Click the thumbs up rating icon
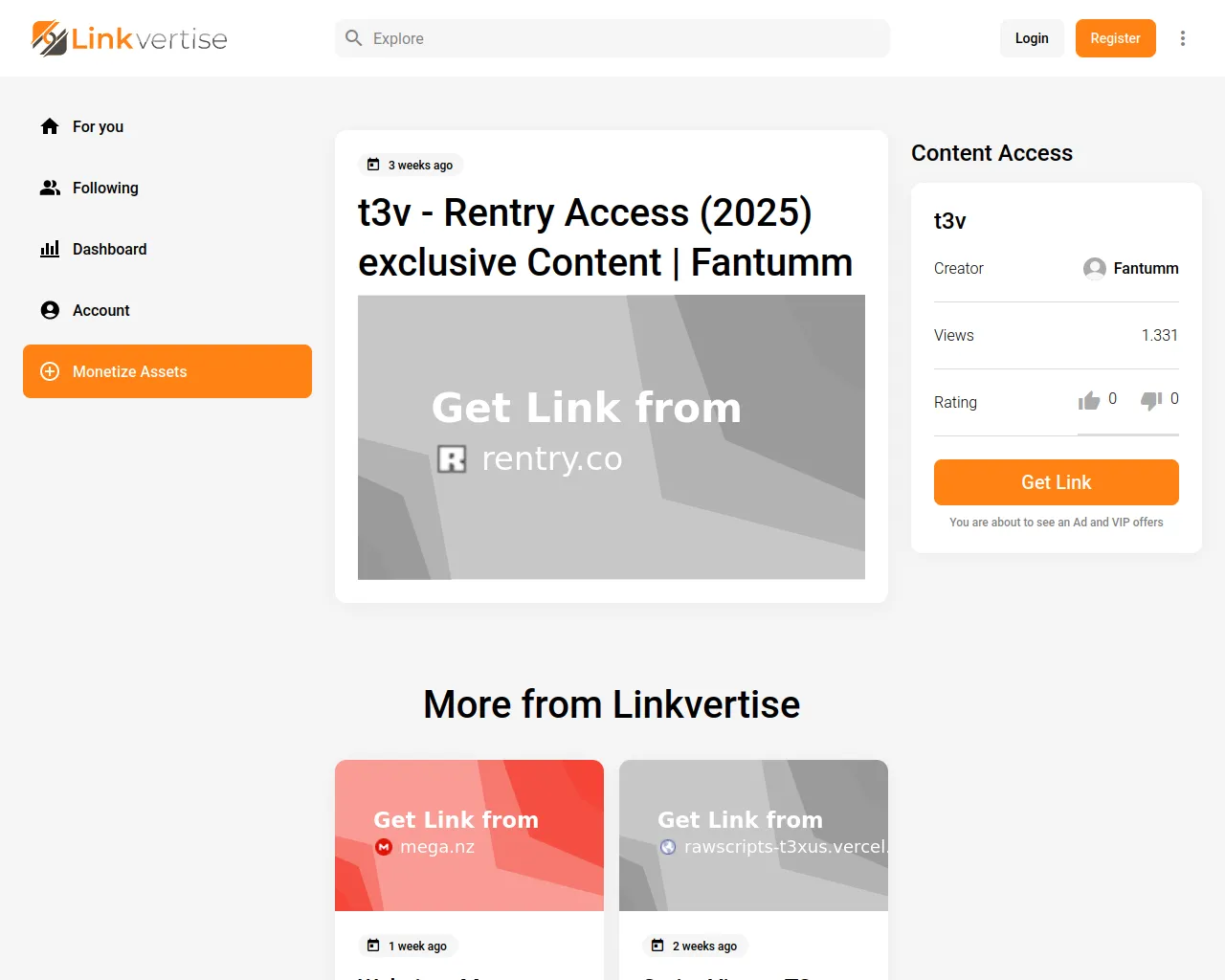The image size is (1225, 980). [x=1089, y=401]
